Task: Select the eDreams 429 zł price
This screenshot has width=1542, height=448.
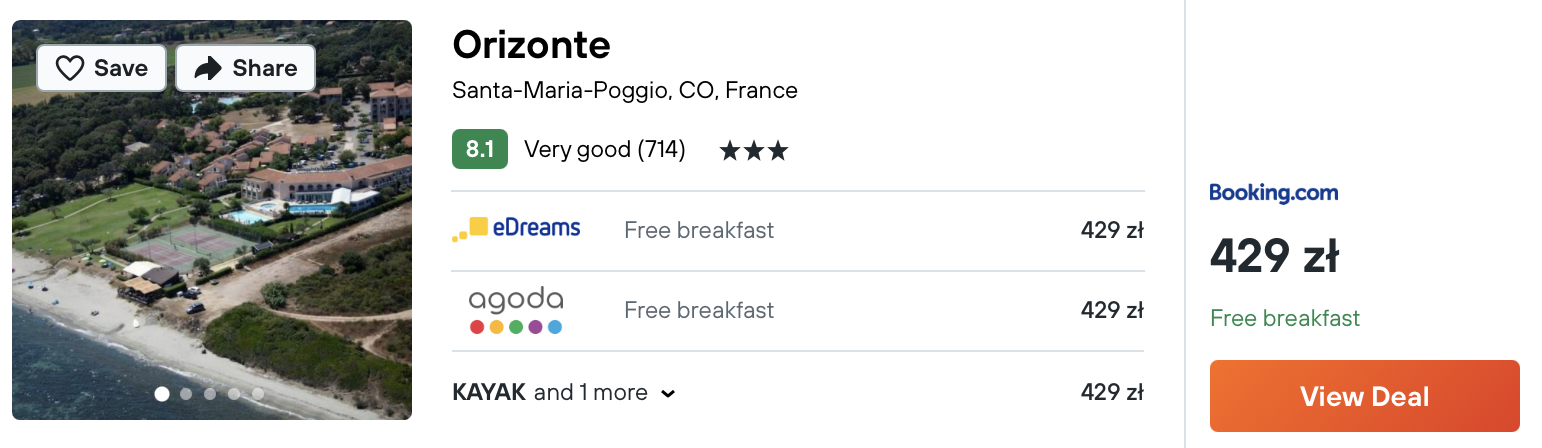Action: click(1112, 230)
